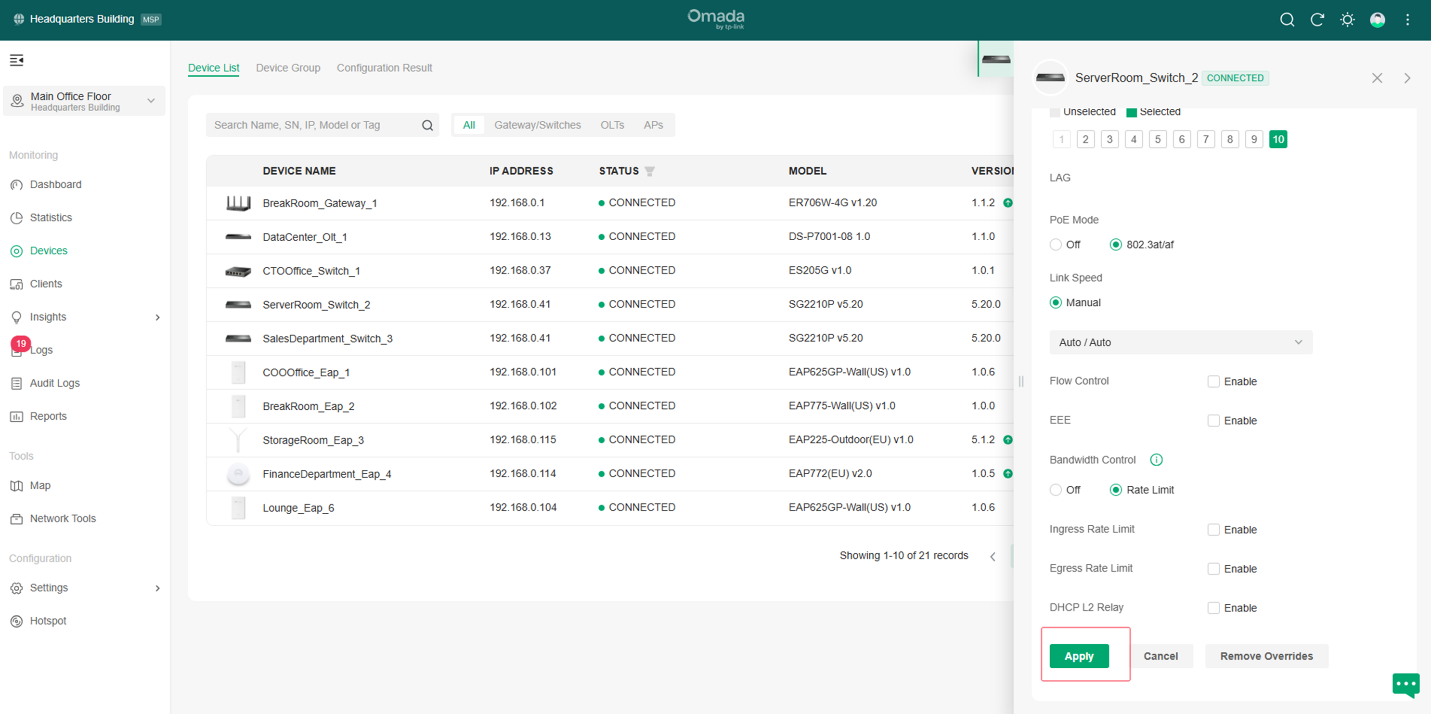Click the device search input field
The height and width of the screenshot is (714, 1431).
coord(315,125)
